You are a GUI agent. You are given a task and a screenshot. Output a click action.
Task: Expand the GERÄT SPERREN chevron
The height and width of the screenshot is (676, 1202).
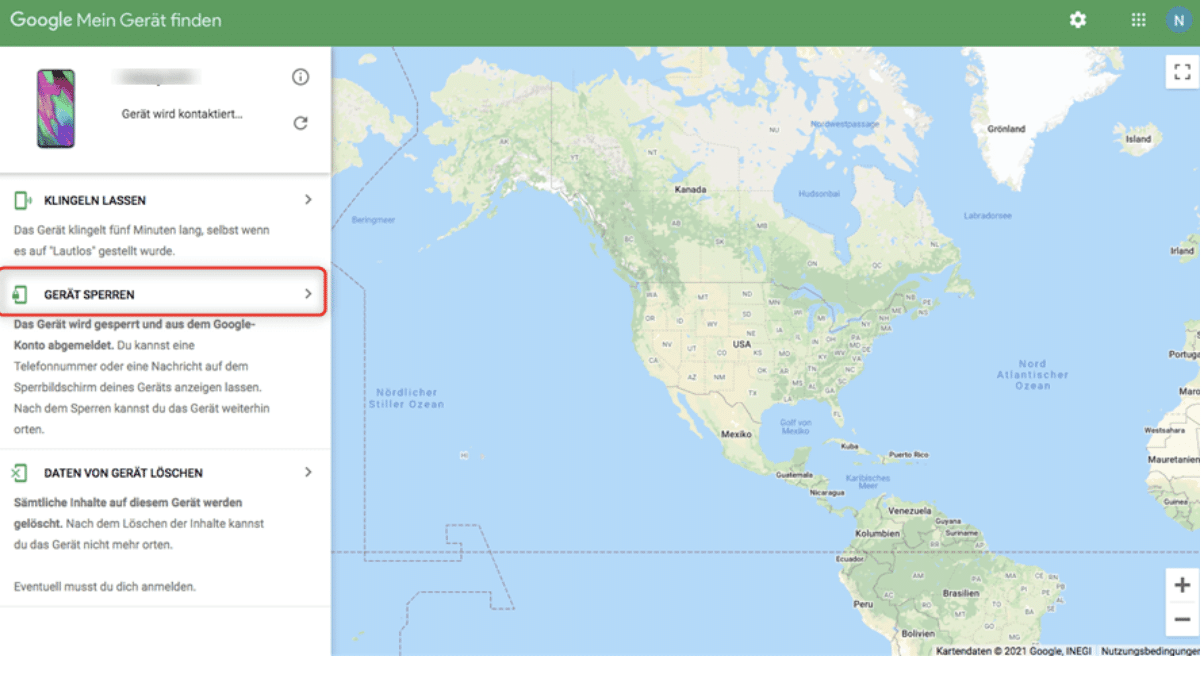tap(308, 294)
